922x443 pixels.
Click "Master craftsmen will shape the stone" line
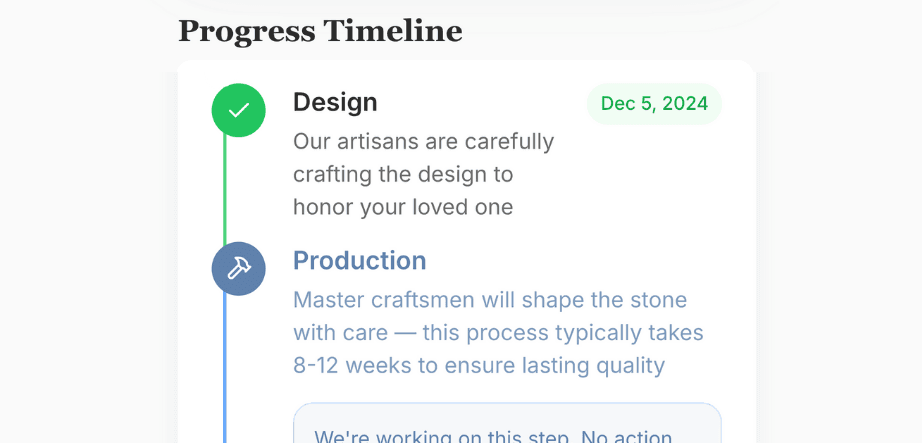tap(489, 300)
